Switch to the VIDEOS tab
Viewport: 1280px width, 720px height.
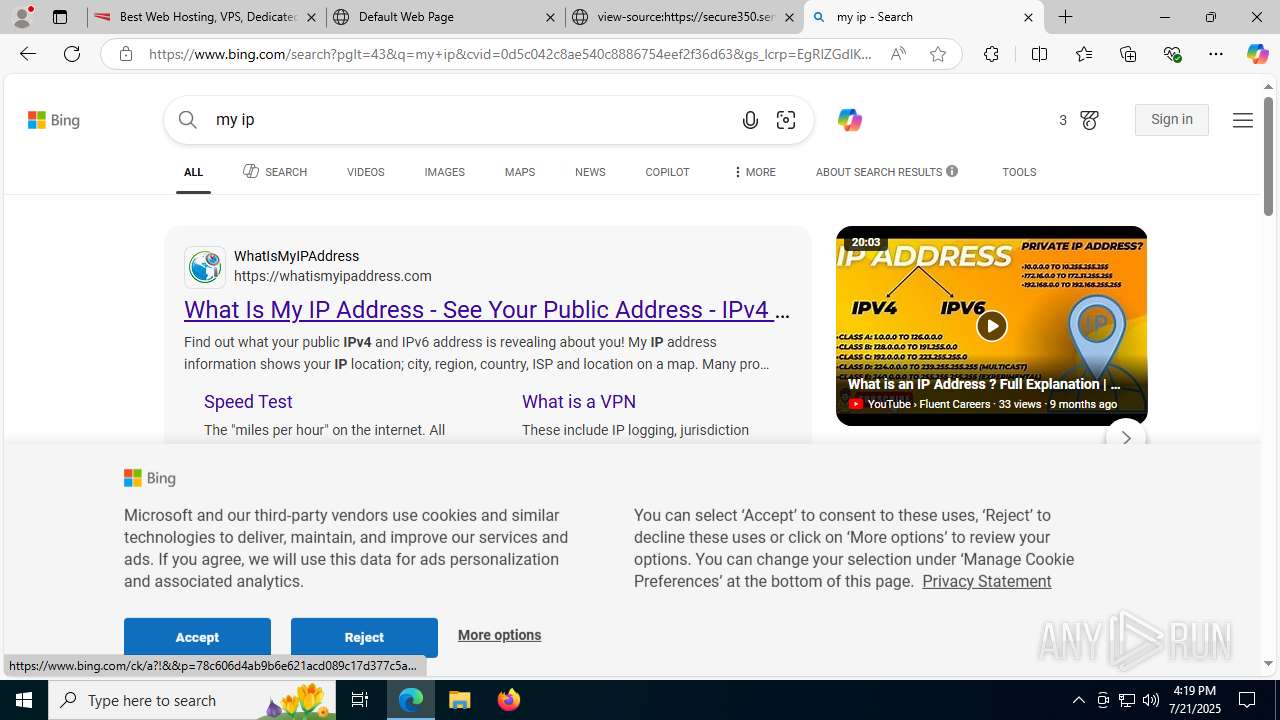pos(365,172)
